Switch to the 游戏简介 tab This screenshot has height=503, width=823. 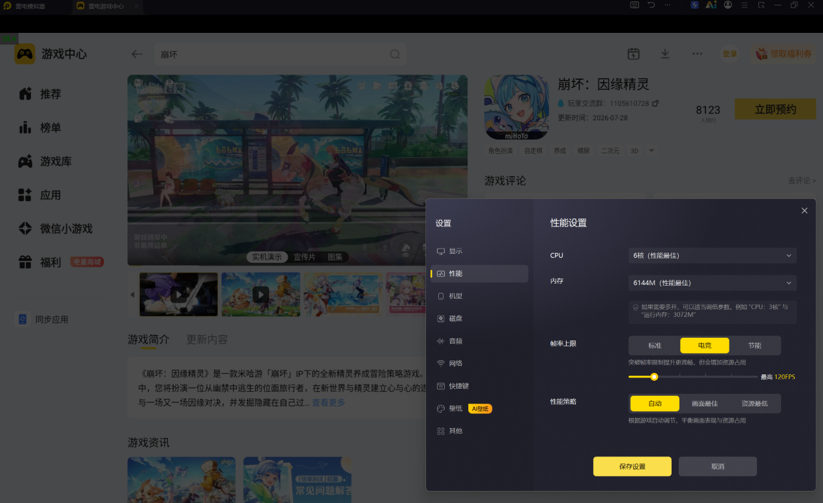149,340
